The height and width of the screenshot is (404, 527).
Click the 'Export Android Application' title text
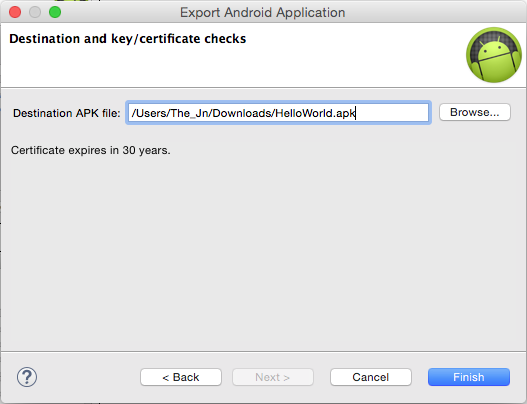[262, 12]
